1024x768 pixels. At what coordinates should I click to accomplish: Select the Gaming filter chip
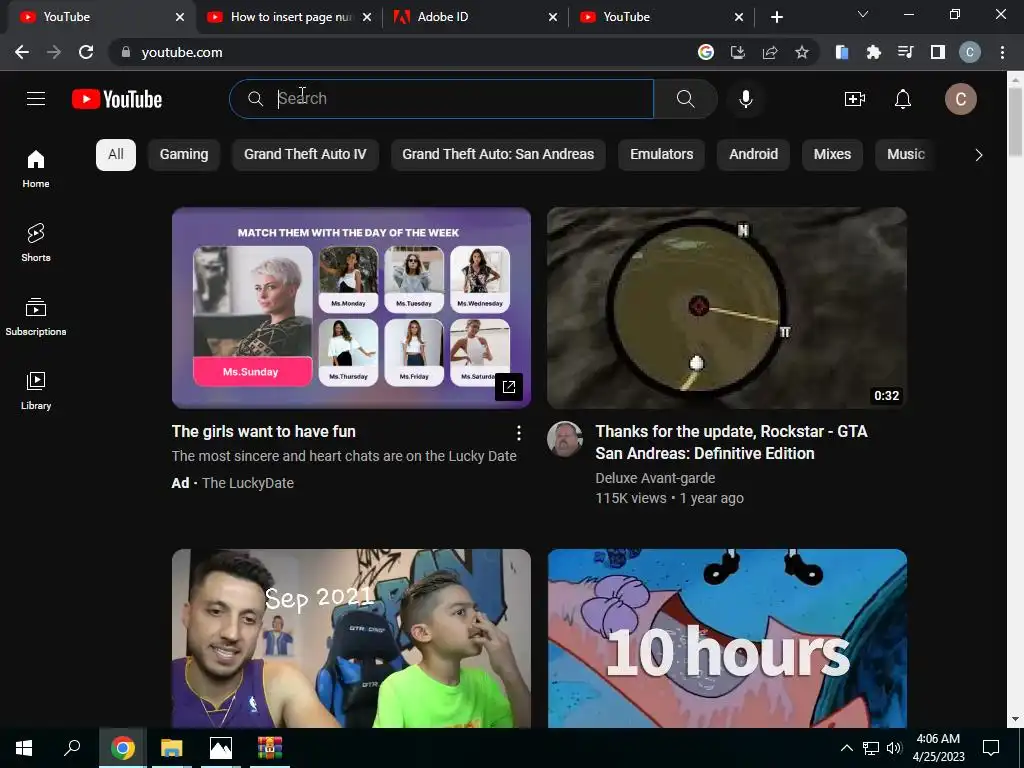184,155
